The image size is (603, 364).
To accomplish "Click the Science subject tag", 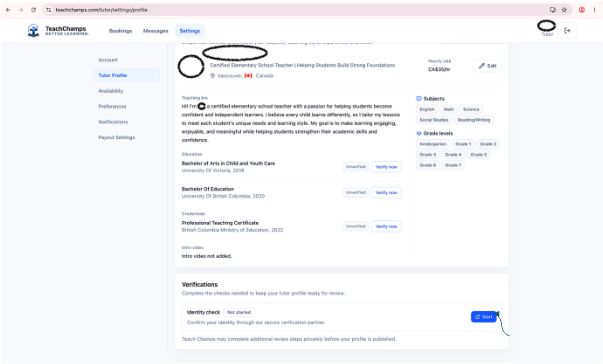I will [471, 110].
